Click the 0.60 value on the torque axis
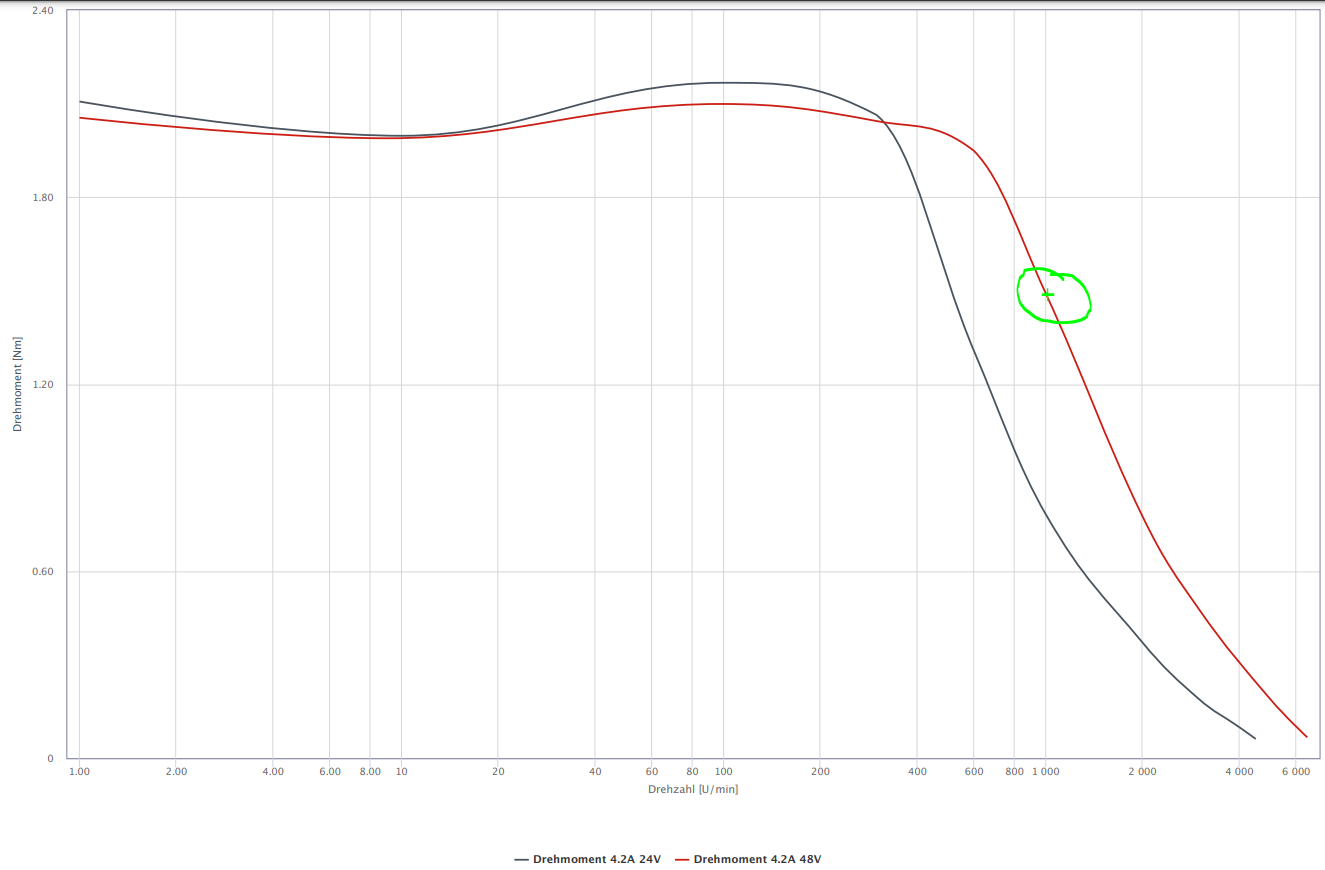The width and height of the screenshot is (1325, 870). (x=43, y=572)
